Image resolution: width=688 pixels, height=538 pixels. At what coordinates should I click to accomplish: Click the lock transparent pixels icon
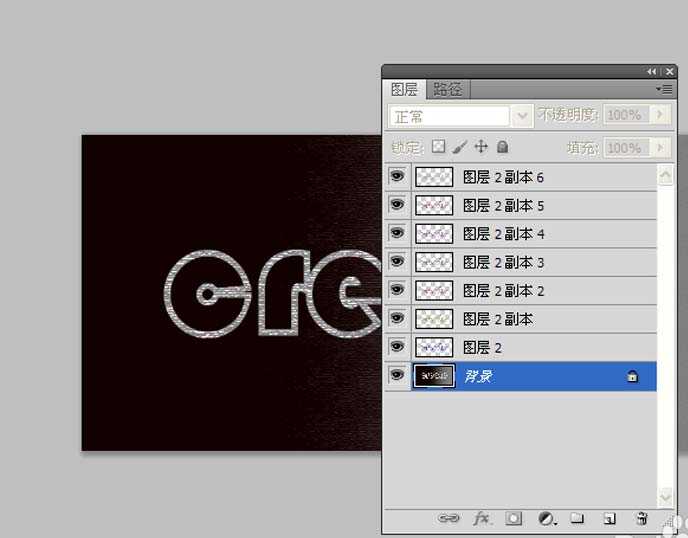pos(438,147)
